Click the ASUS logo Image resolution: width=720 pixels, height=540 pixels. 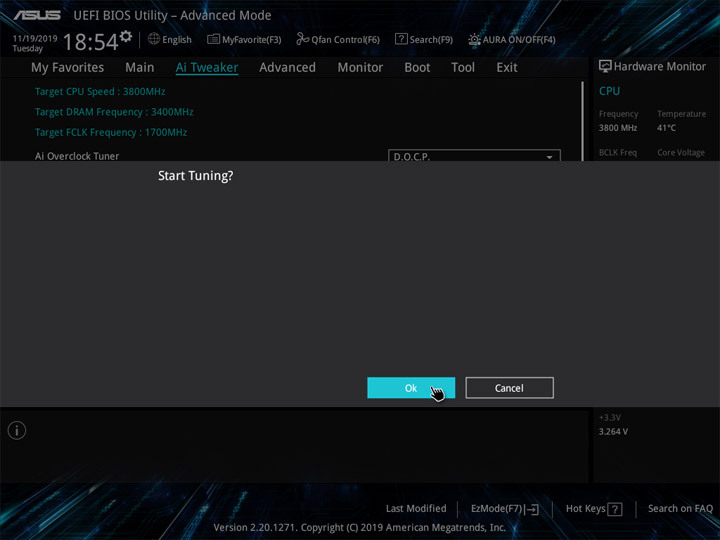tap(37, 15)
